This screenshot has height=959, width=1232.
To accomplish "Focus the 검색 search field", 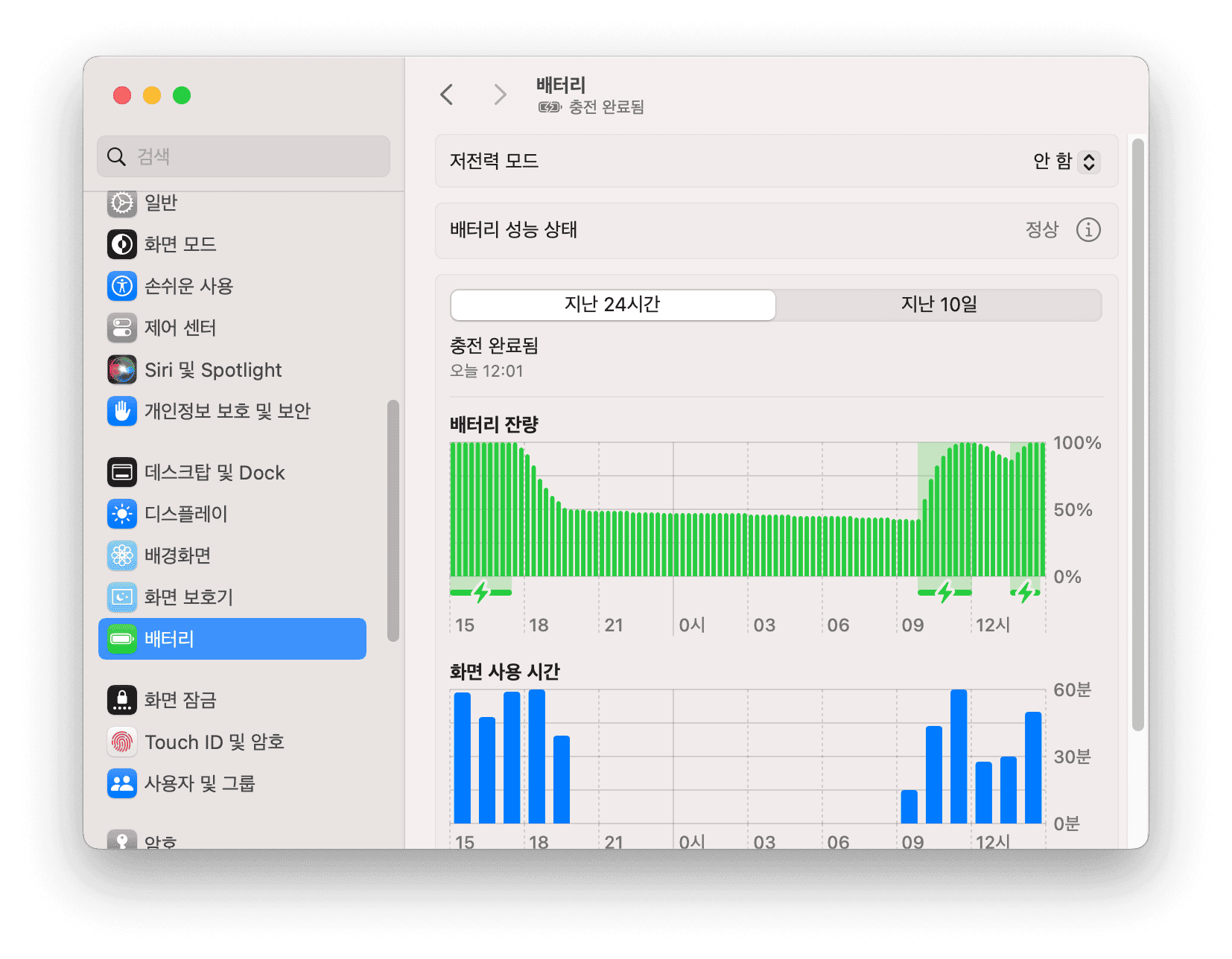I will point(244,156).
